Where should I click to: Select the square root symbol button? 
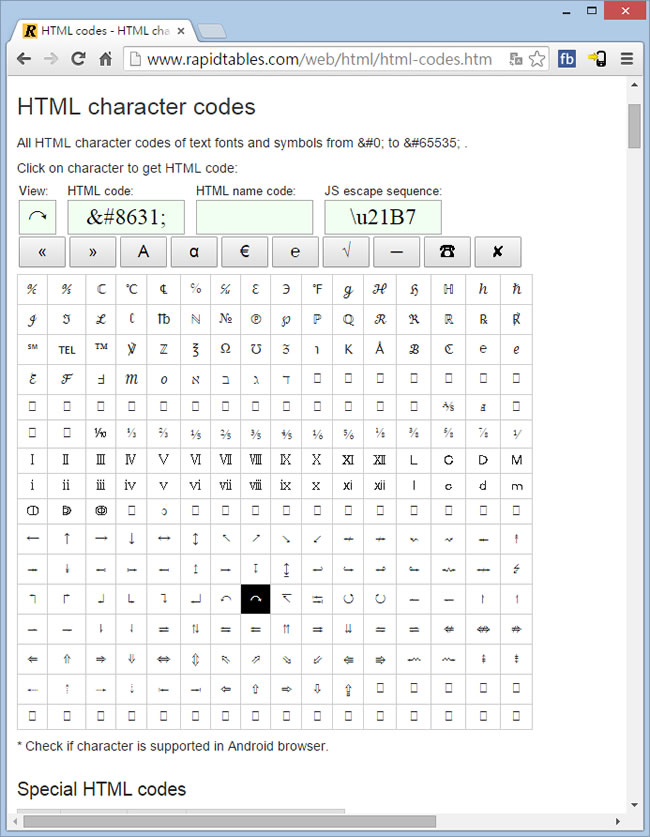pos(346,252)
